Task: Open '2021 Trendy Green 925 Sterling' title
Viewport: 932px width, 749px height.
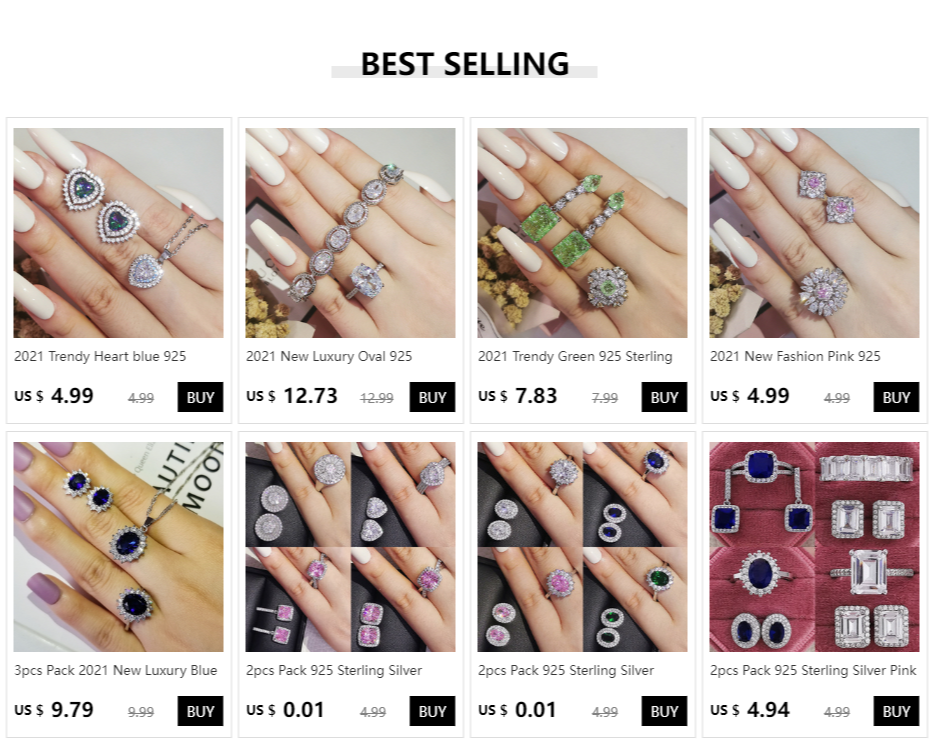Action: [x=575, y=356]
